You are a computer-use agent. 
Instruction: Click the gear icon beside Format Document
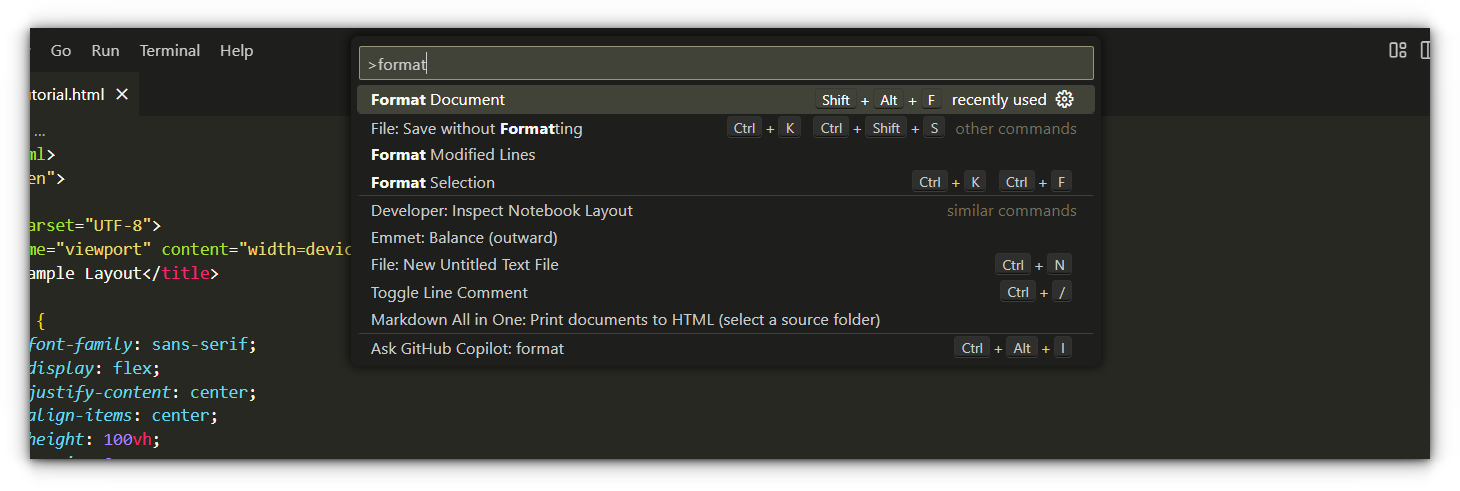pos(1064,99)
